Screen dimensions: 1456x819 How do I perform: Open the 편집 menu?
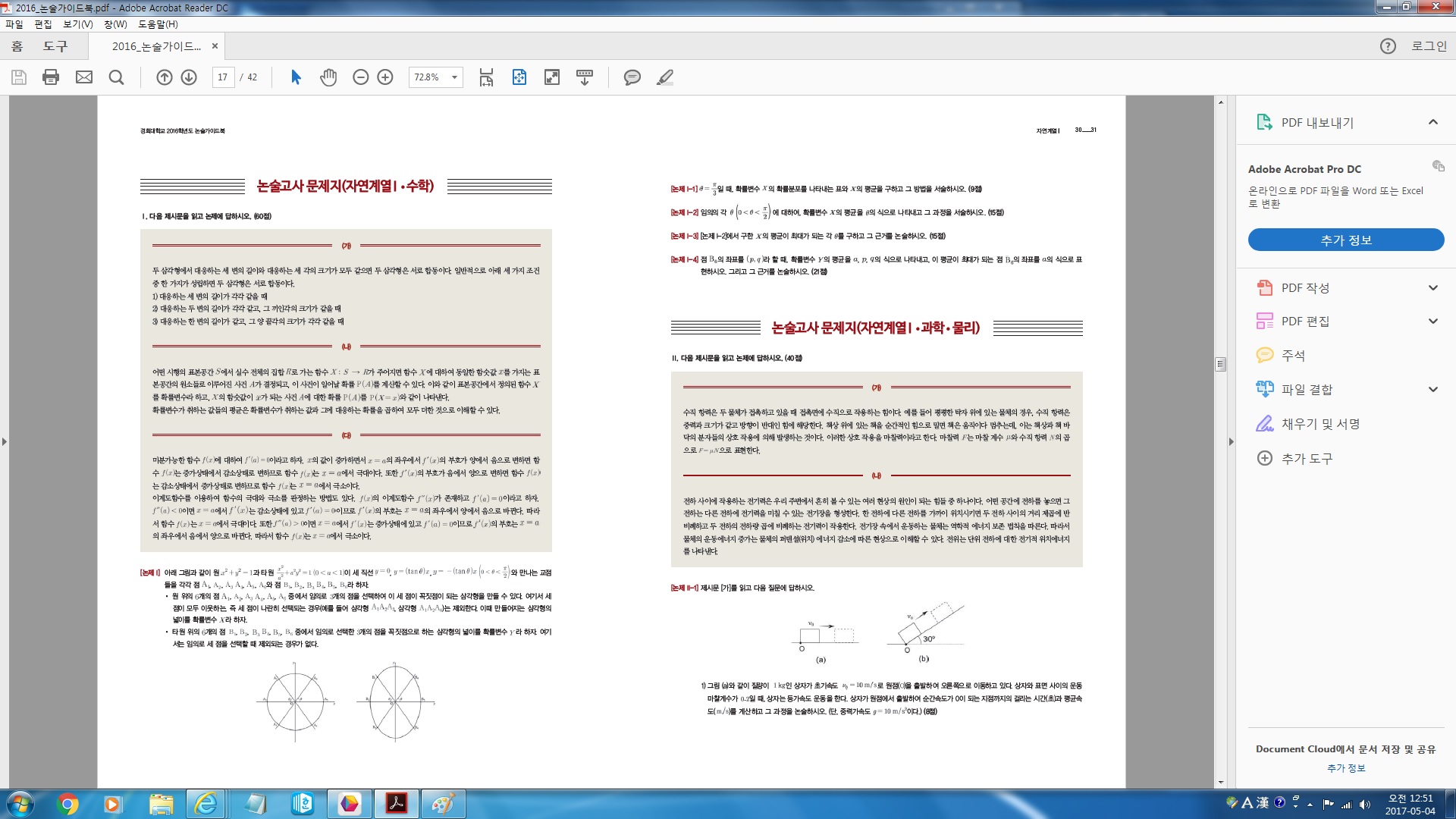coord(43,24)
